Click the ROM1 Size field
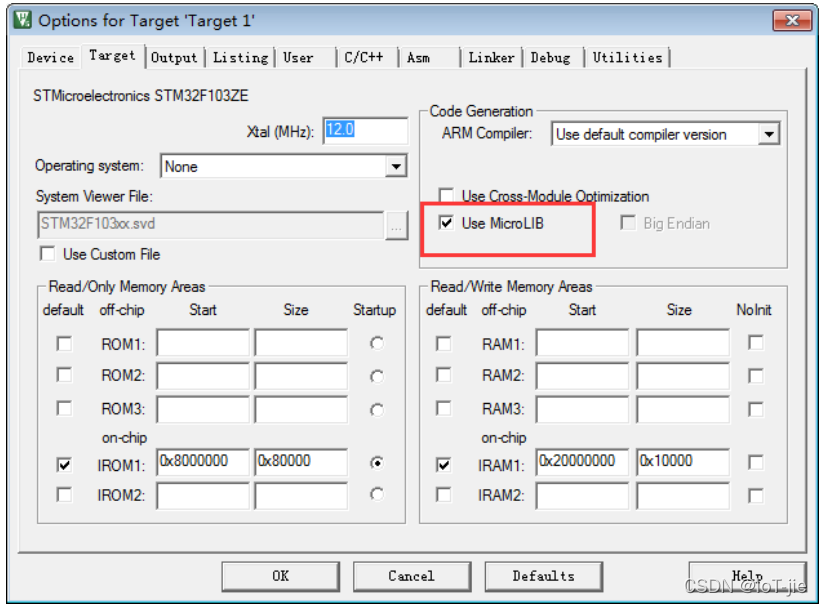The width and height of the screenshot is (822, 606). tap(301, 343)
